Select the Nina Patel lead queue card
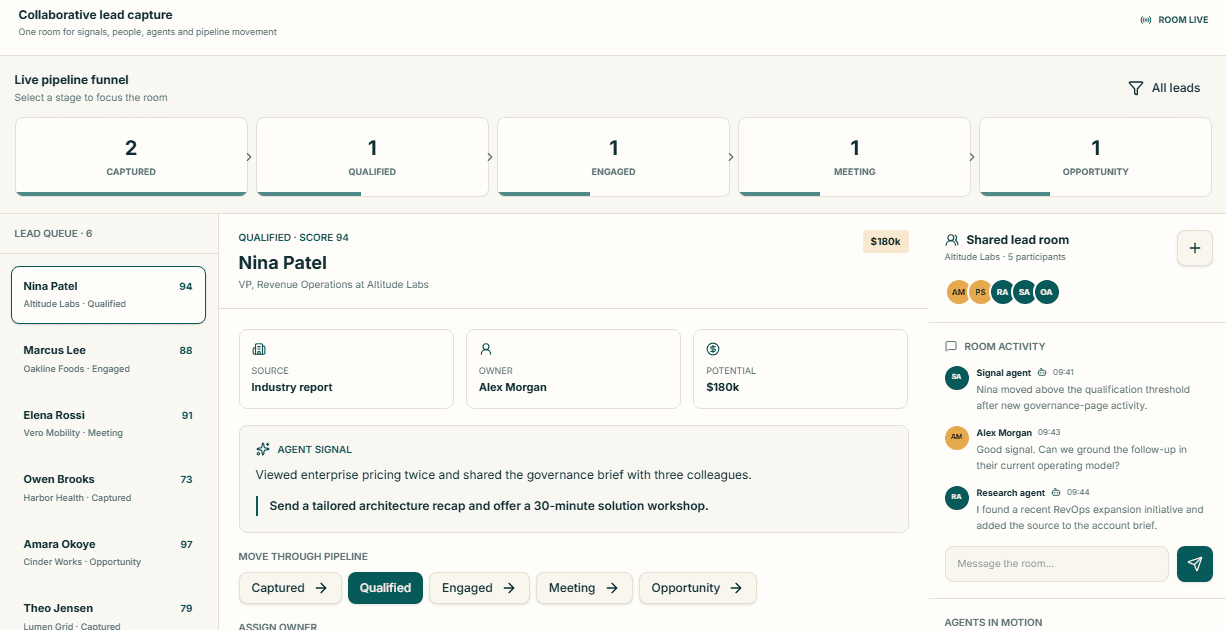The height and width of the screenshot is (630, 1226). point(108,295)
